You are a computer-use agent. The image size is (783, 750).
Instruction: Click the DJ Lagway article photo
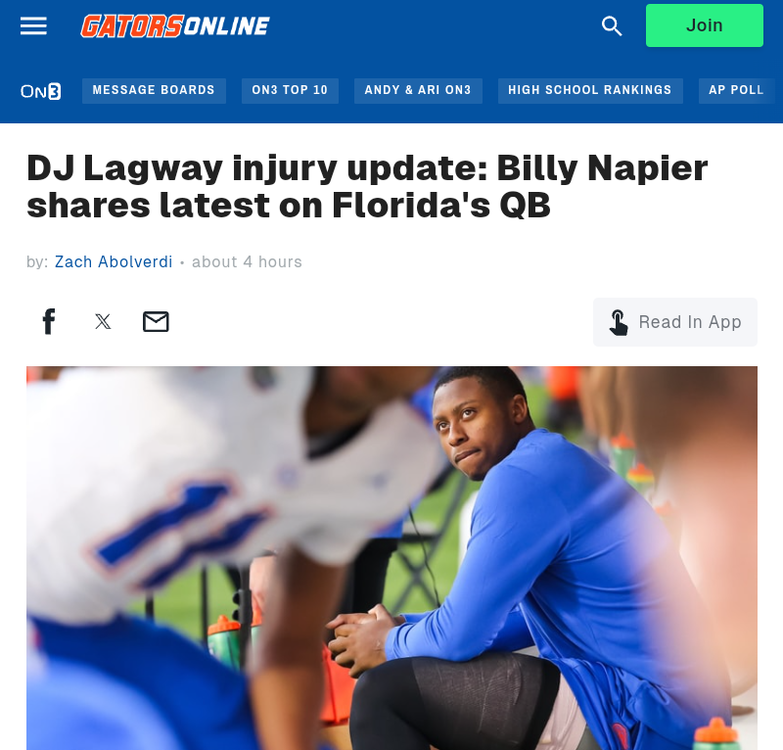pos(392,558)
